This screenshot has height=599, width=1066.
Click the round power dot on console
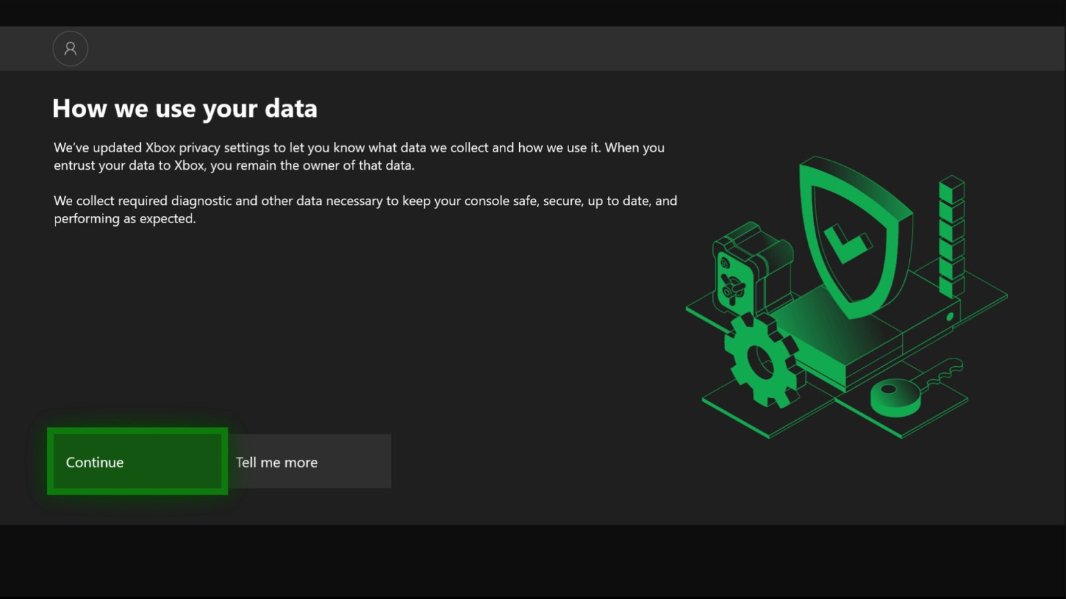coord(949,319)
